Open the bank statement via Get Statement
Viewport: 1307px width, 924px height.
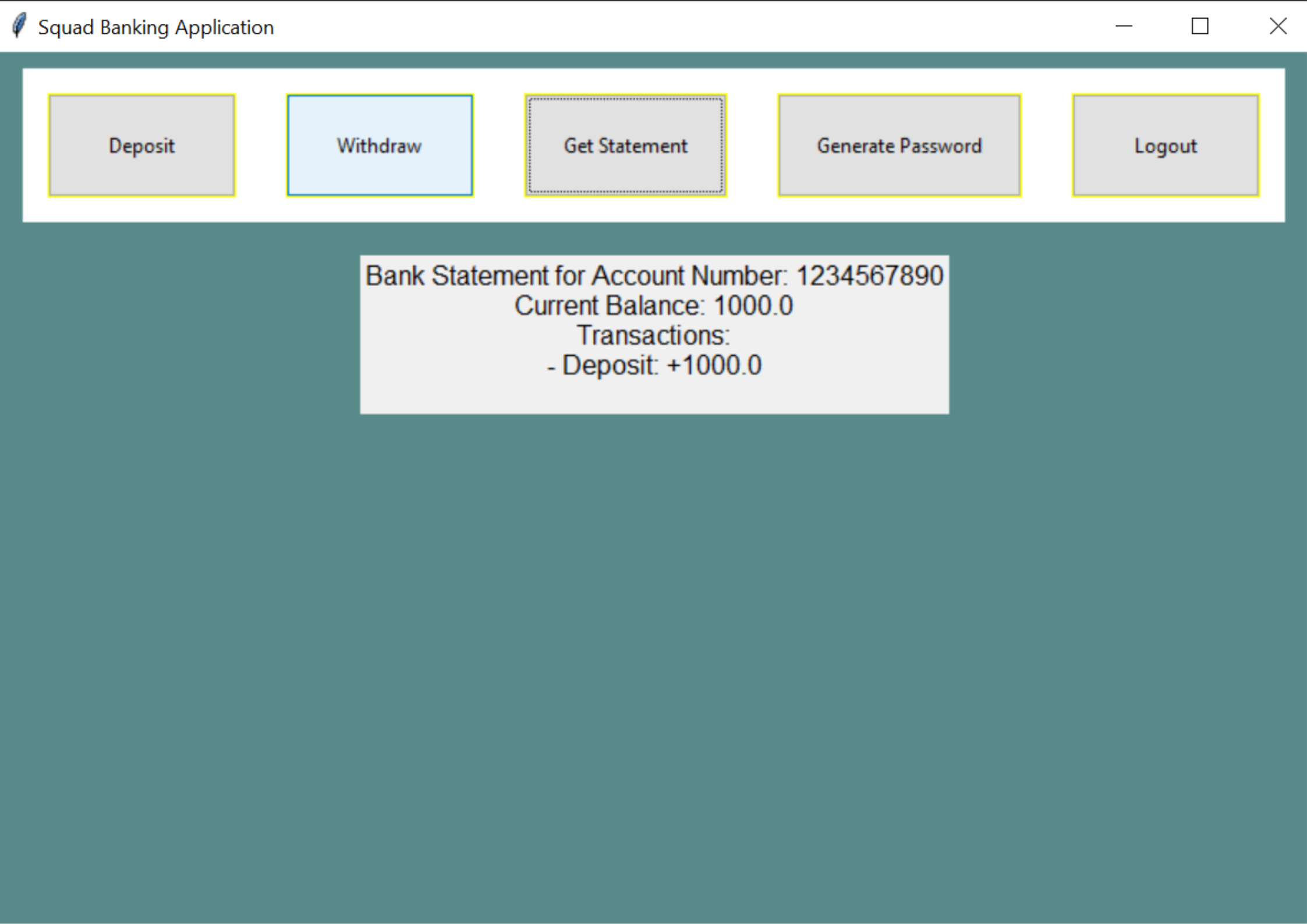coord(625,146)
